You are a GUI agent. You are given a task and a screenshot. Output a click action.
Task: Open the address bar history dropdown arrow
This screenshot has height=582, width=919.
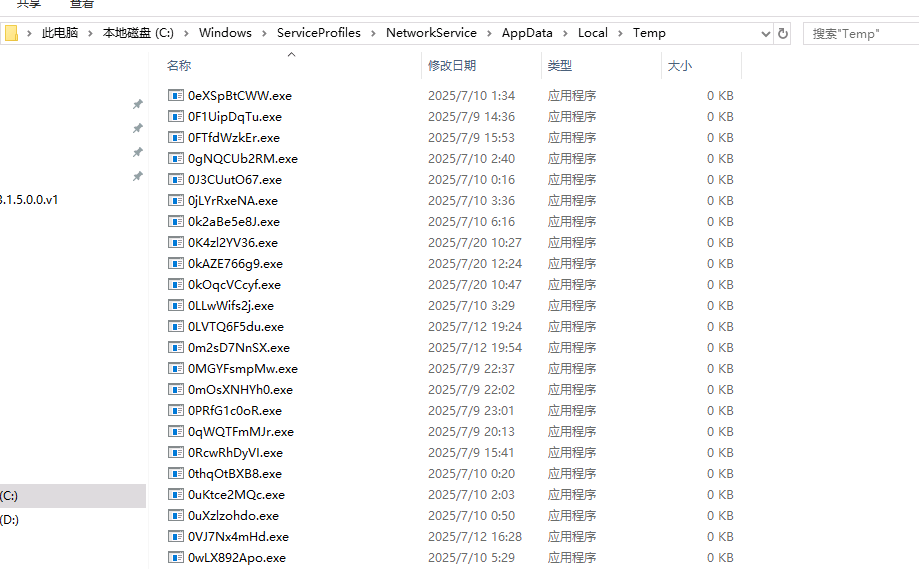(x=765, y=33)
